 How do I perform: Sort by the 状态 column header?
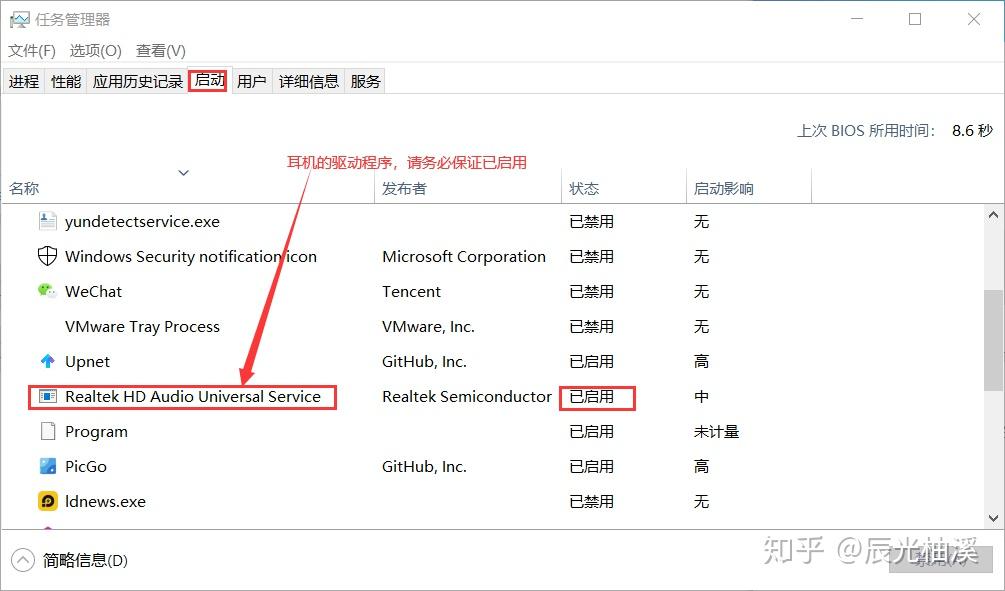click(x=624, y=188)
